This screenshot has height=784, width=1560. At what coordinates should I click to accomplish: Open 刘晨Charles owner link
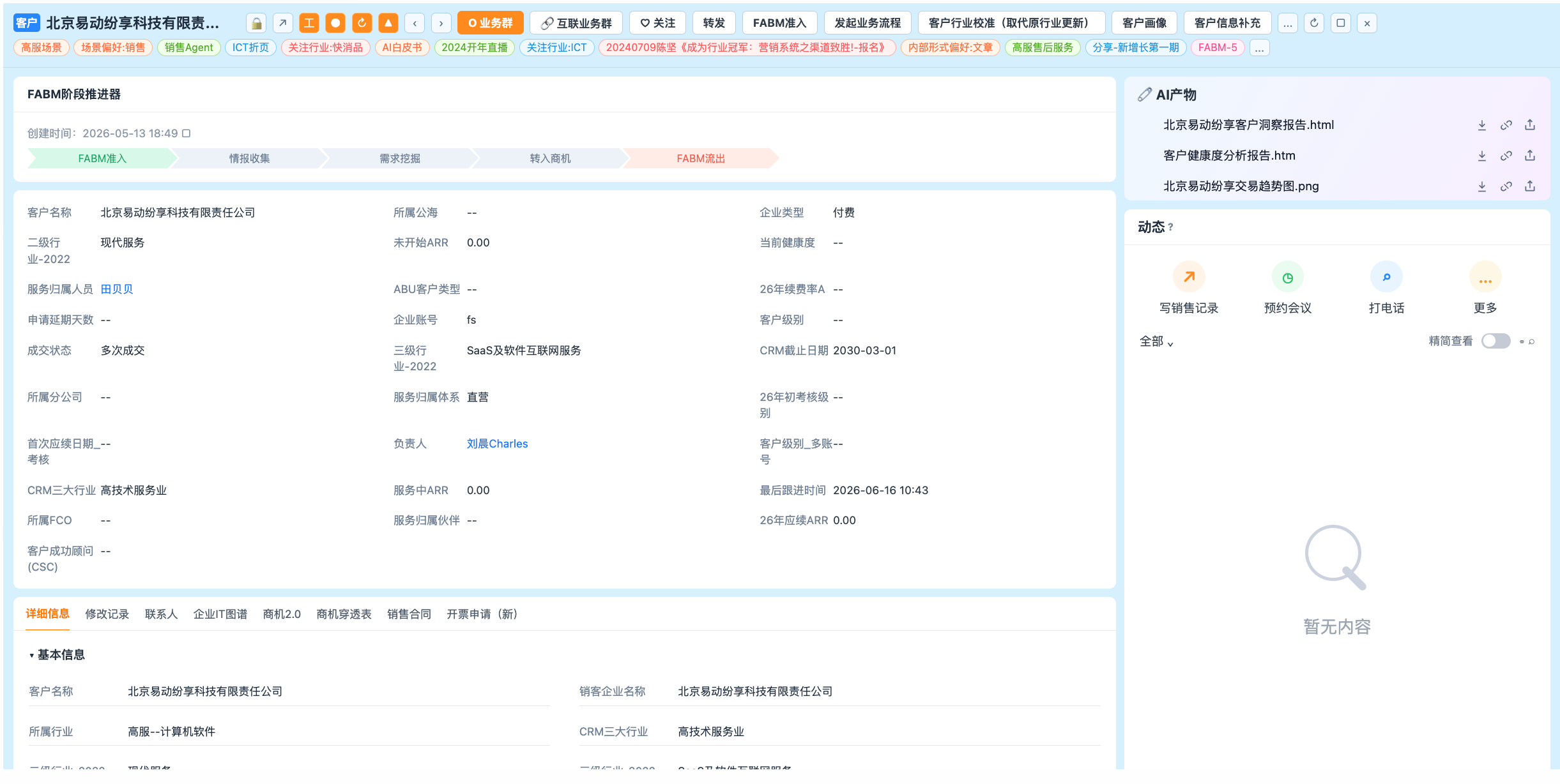(498, 444)
